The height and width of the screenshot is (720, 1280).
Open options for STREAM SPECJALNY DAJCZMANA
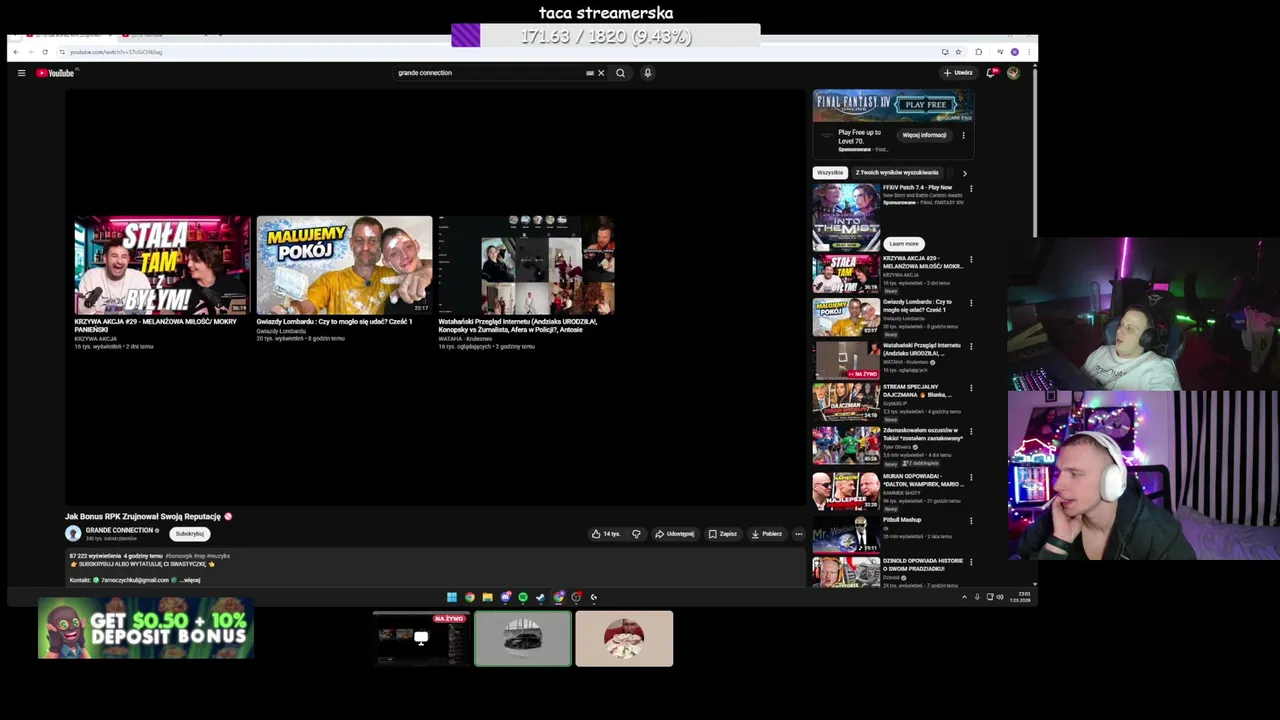point(970,388)
